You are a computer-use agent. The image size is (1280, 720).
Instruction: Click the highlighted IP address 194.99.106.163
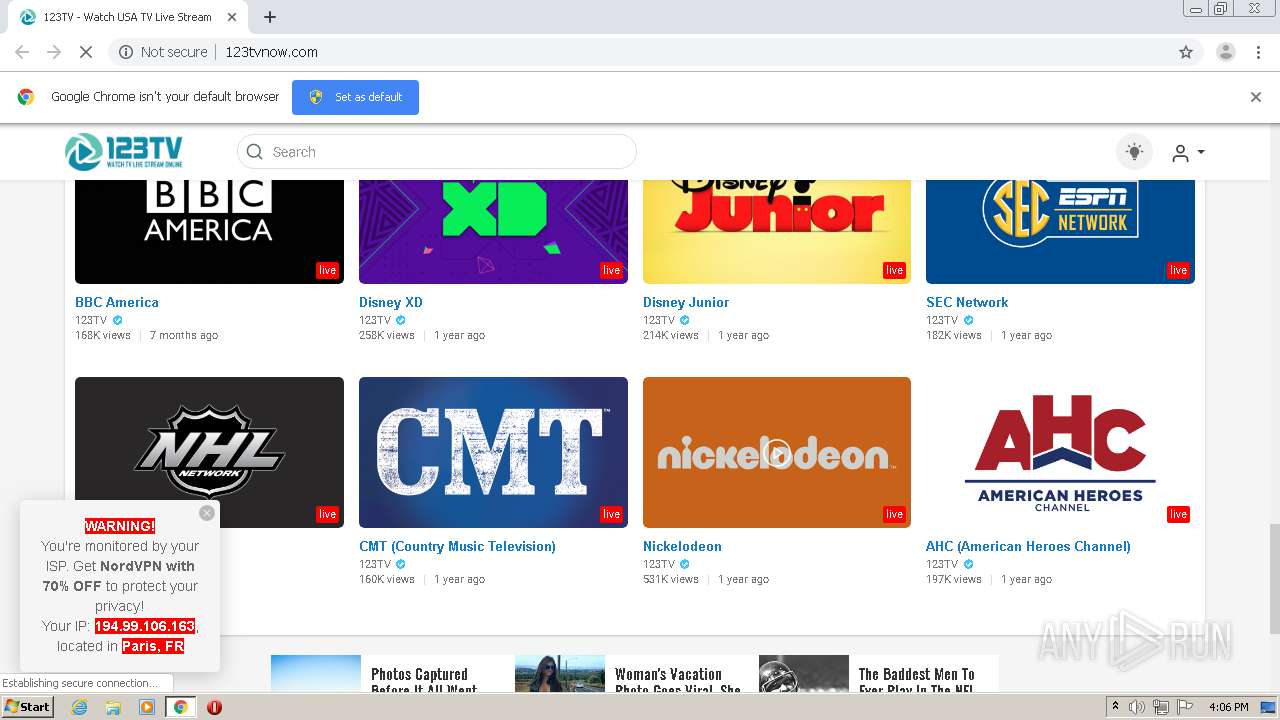pyautogui.click(x=145, y=626)
